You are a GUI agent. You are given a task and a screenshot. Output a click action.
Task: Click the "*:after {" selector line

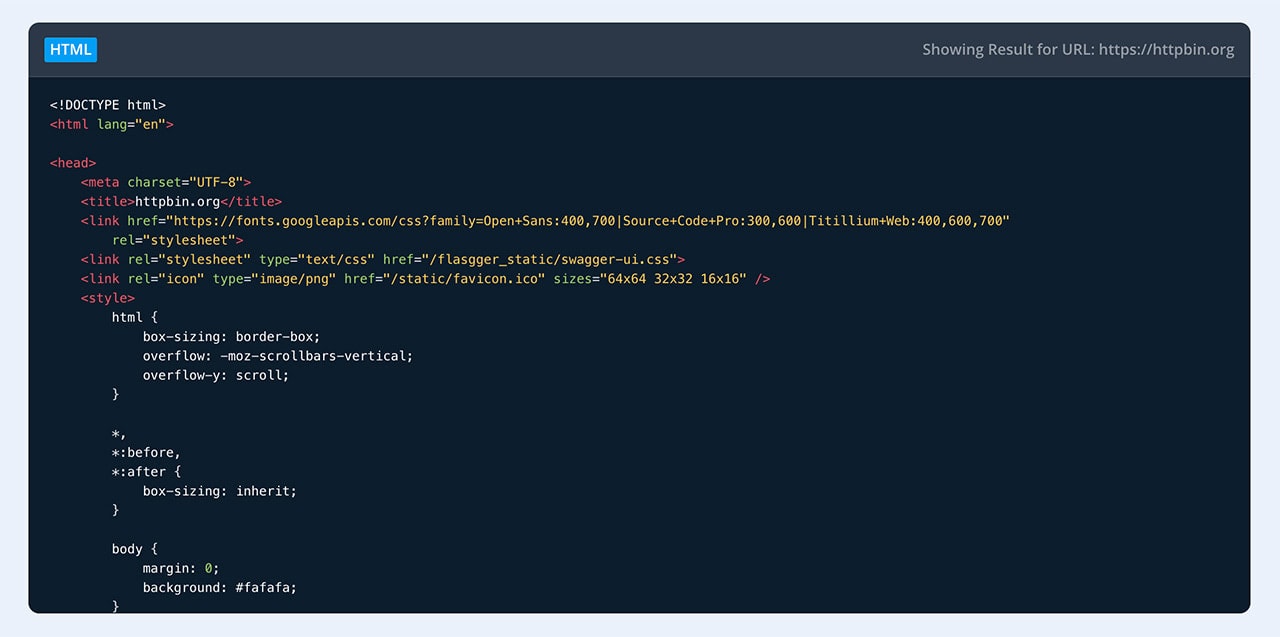(147, 472)
